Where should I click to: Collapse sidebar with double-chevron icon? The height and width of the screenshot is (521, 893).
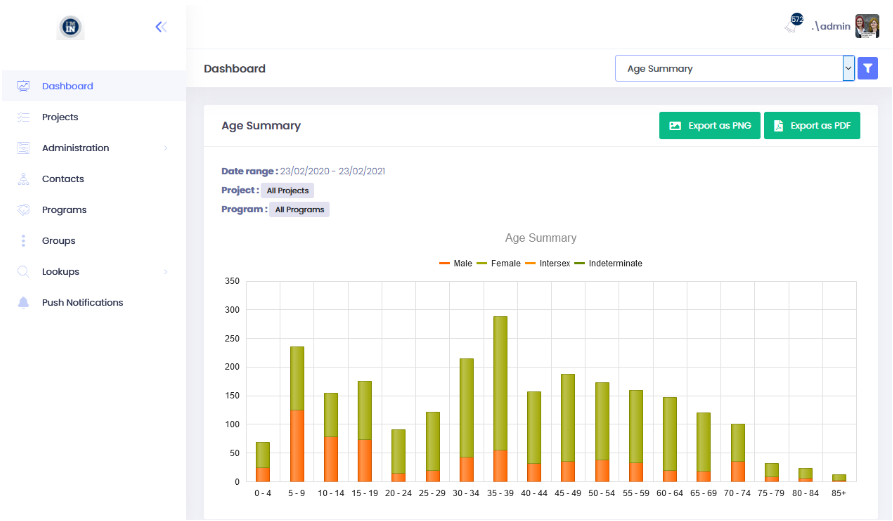[x=160, y=27]
